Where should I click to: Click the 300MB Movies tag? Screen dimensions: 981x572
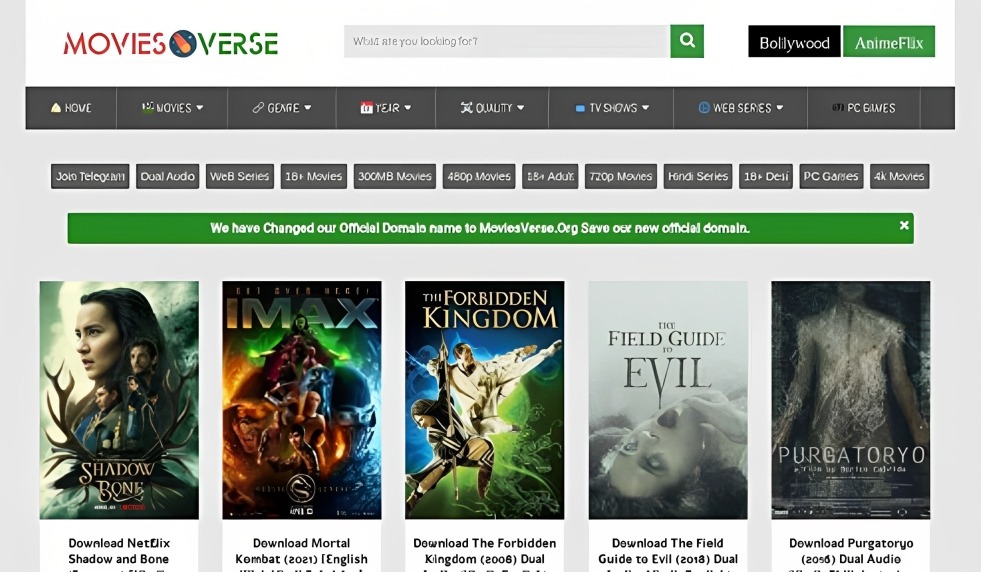tap(395, 176)
